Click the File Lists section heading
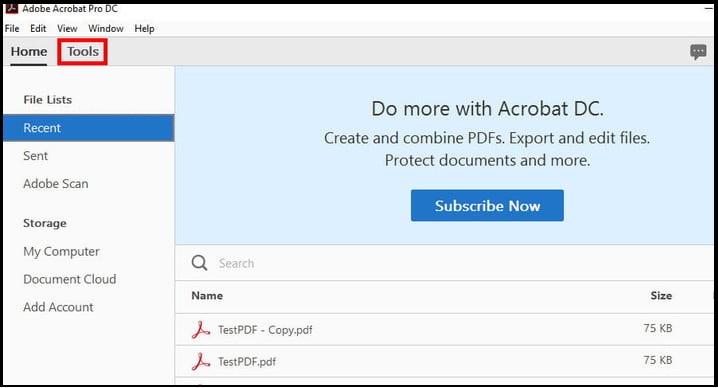 (x=48, y=100)
